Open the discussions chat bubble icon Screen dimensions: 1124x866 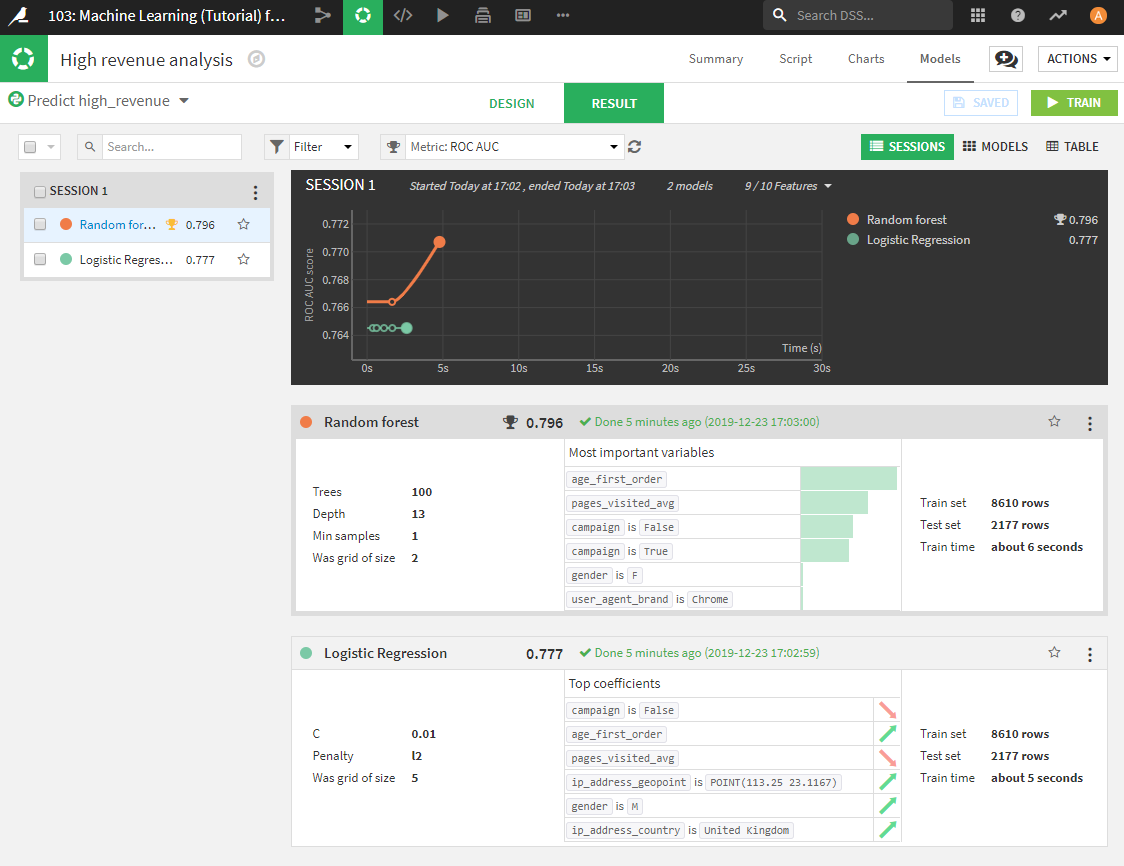pyautogui.click(x=1006, y=59)
